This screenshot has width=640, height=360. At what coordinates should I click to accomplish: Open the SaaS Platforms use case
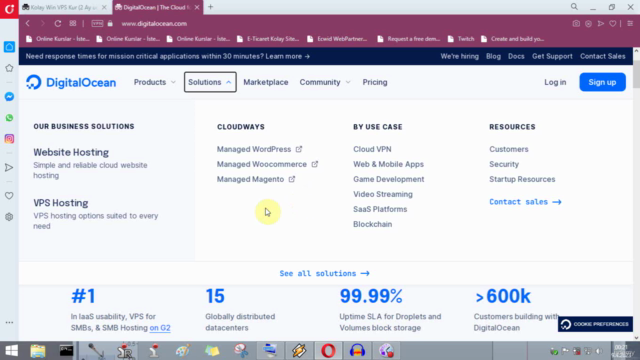pos(380,209)
